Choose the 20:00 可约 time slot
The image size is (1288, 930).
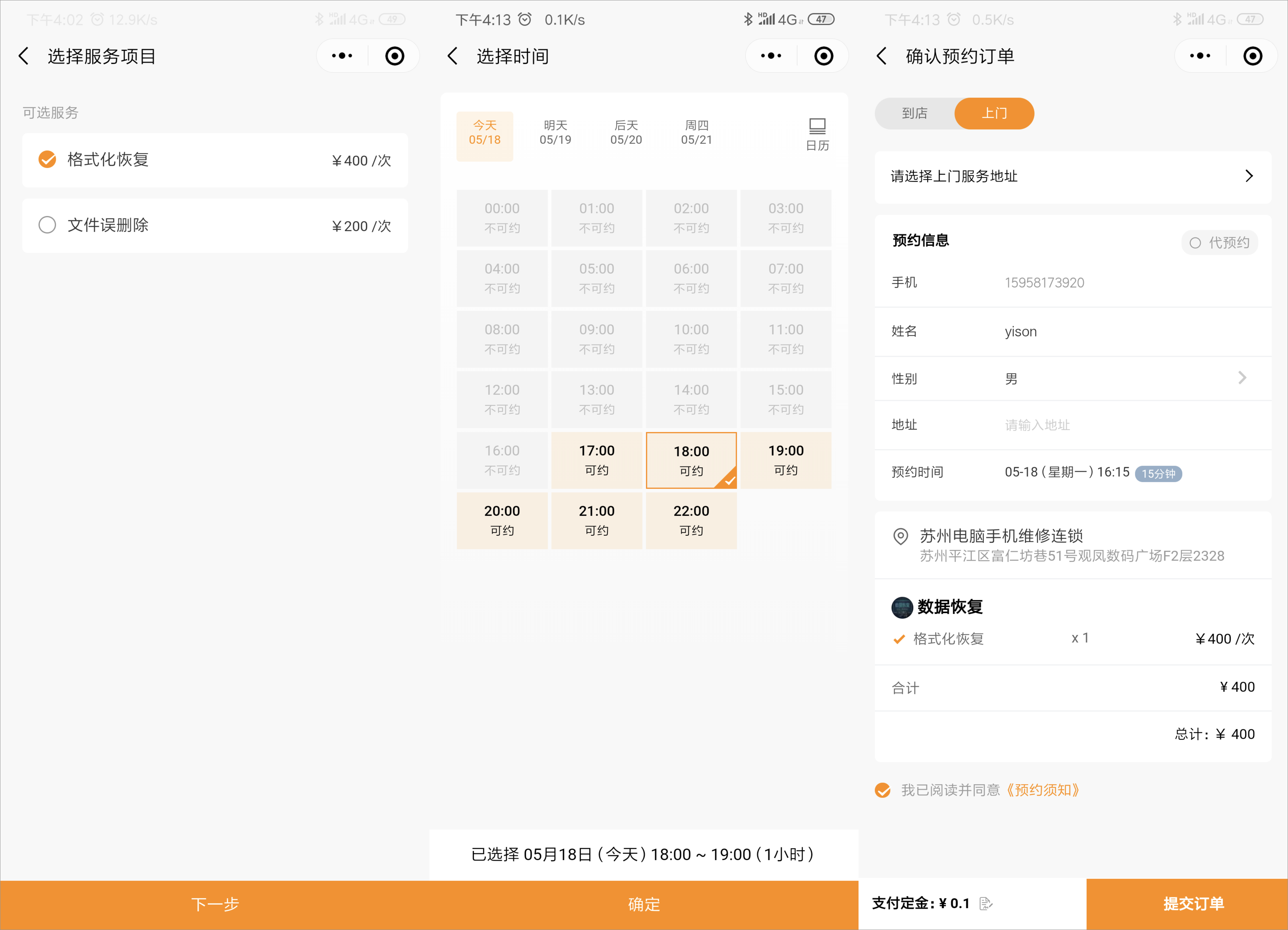(502, 521)
